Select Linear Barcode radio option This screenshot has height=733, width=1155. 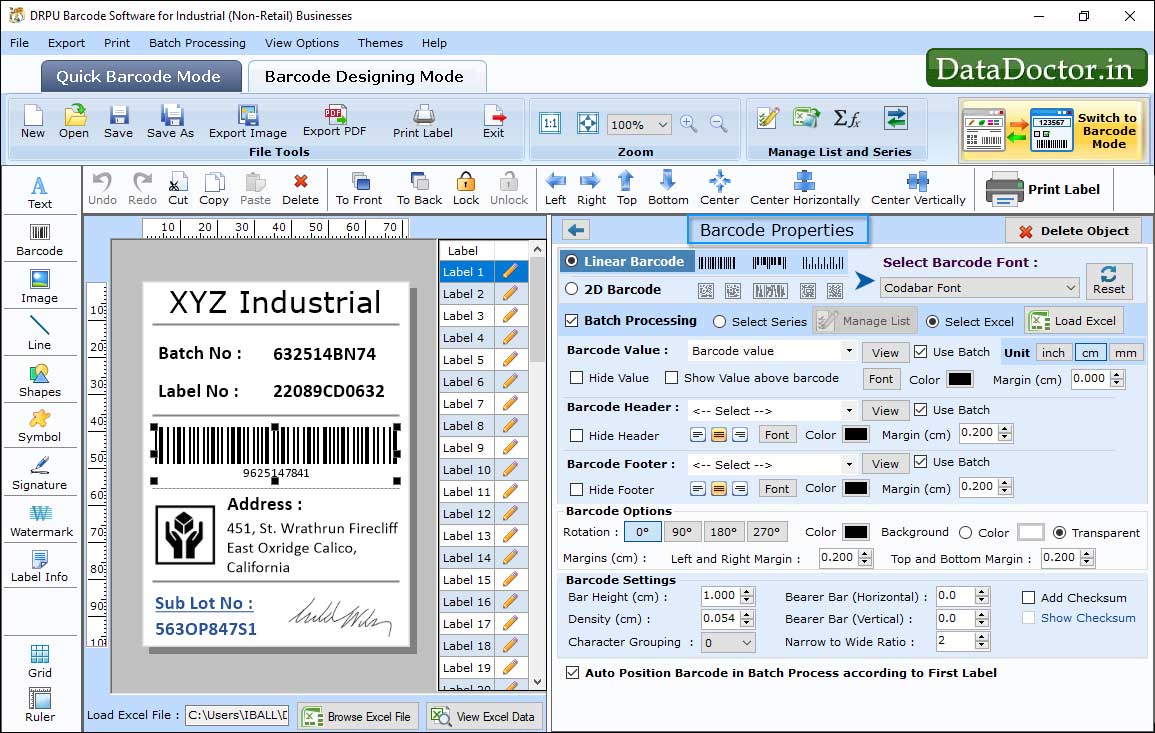tap(572, 261)
